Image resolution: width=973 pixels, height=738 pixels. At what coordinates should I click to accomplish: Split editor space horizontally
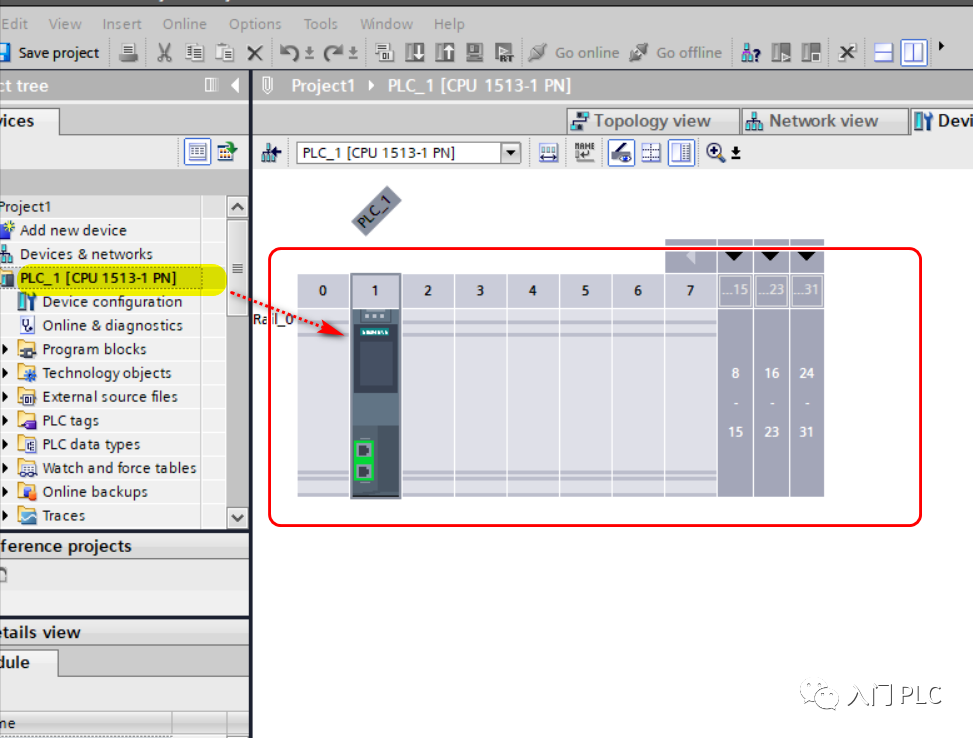[883, 53]
